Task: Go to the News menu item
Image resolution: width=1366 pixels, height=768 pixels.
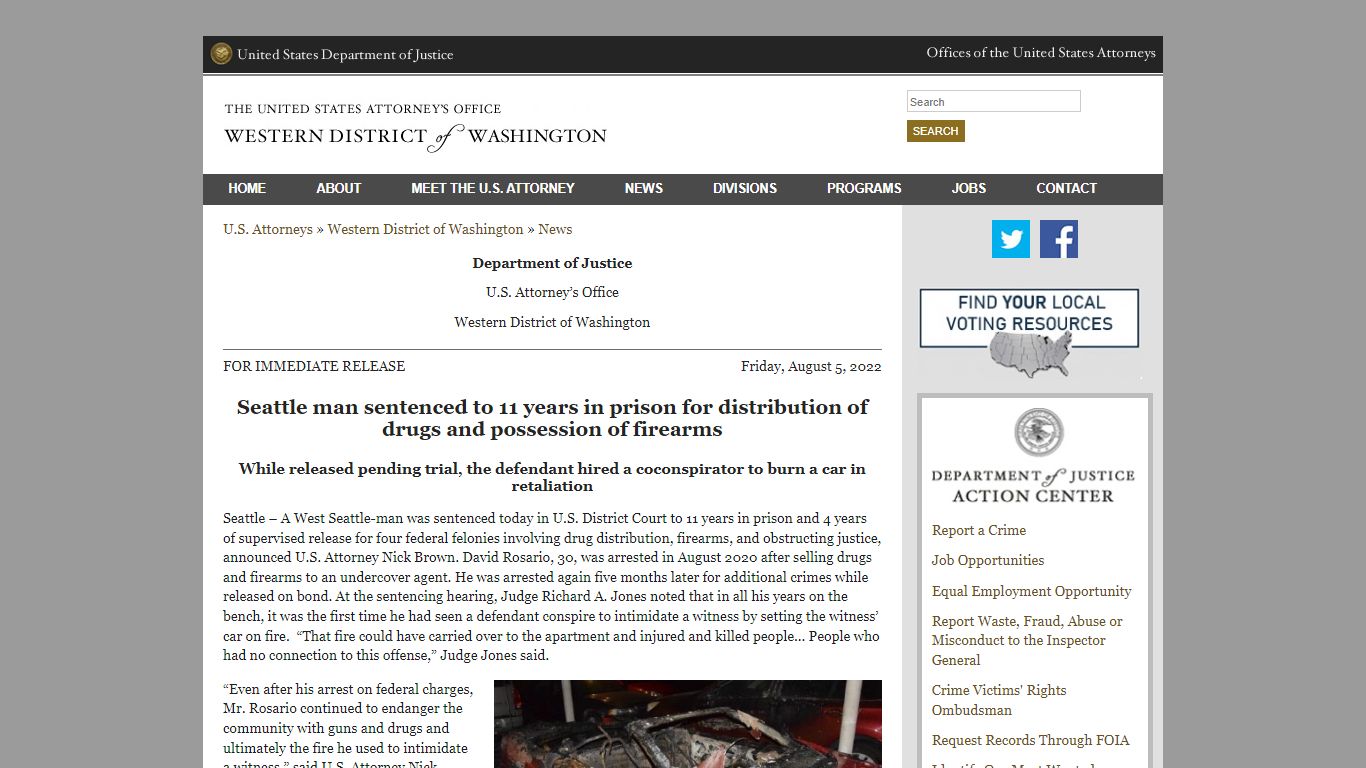Action: 644,188
